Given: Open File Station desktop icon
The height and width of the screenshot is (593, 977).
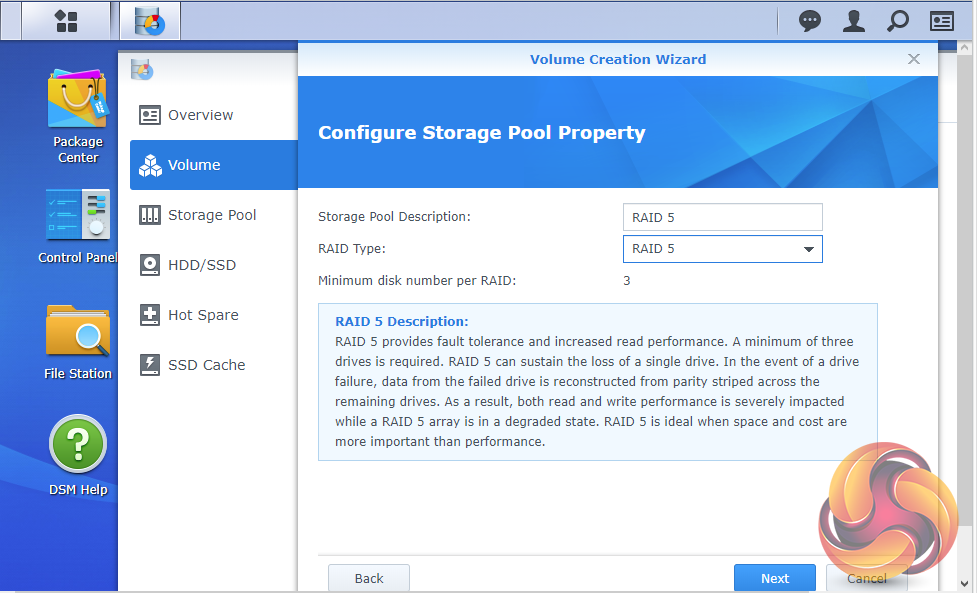Looking at the screenshot, I should (x=78, y=342).
